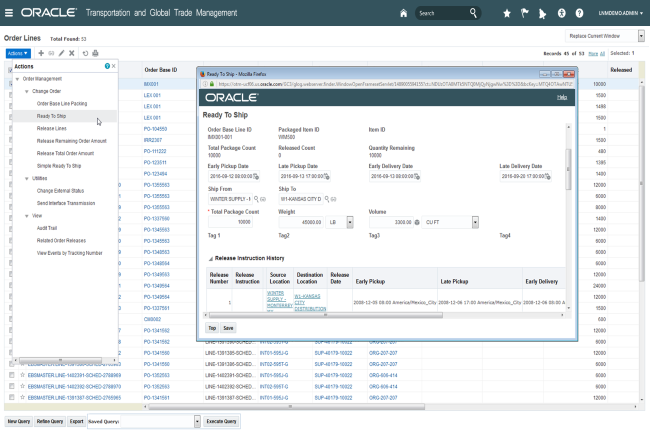Click the Volume calculator icon
650x433 pixels.
pyautogui.click(x=417, y=223)
